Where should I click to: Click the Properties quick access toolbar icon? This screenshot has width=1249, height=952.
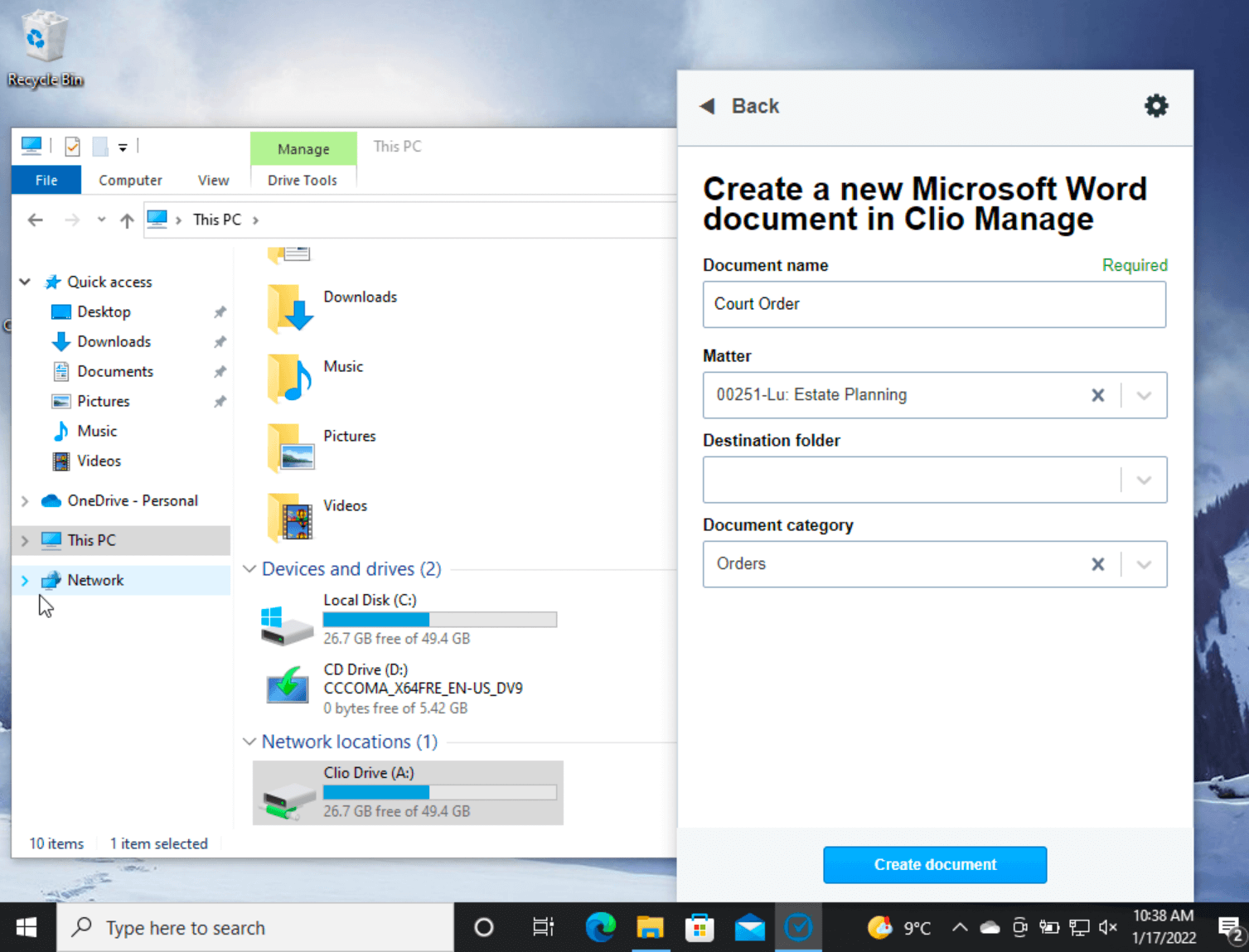point(73,147)
